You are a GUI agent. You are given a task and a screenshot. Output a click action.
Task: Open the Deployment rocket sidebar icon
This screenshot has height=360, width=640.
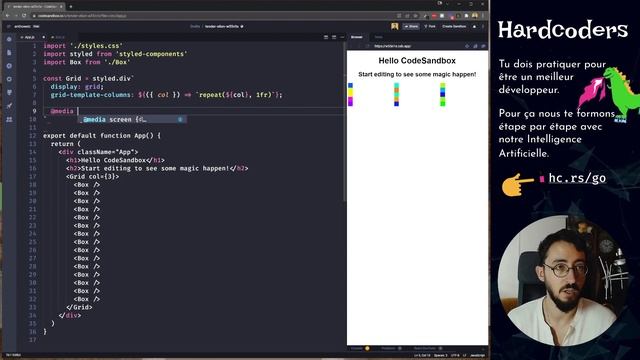coord(9,106)
